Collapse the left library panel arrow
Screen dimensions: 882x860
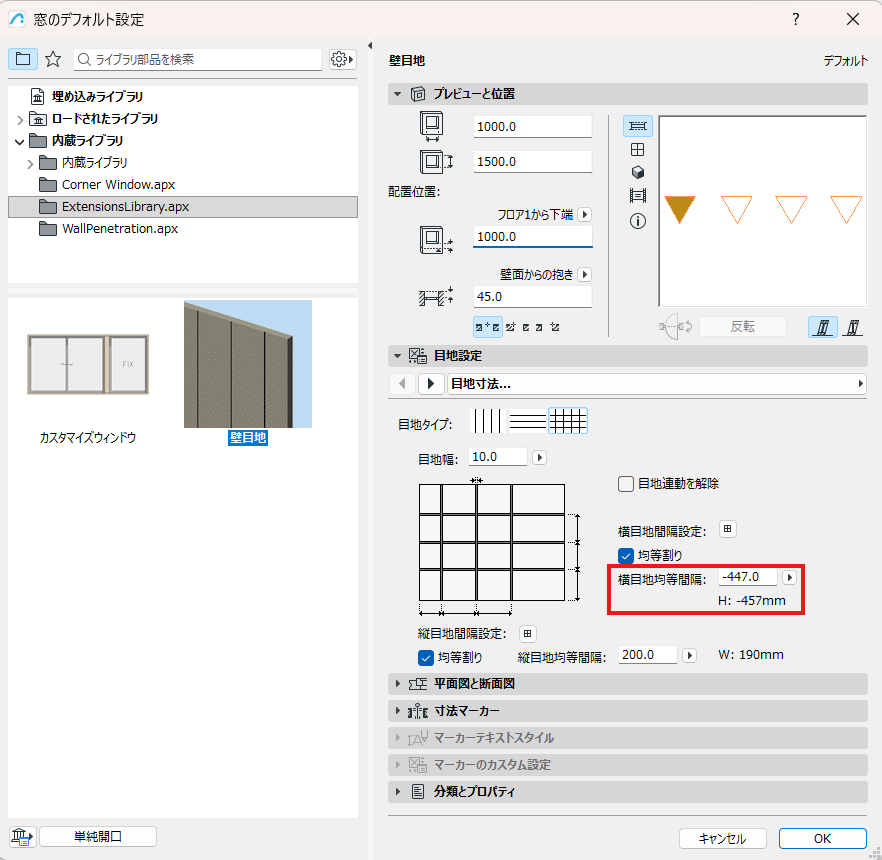pos(370,46)
